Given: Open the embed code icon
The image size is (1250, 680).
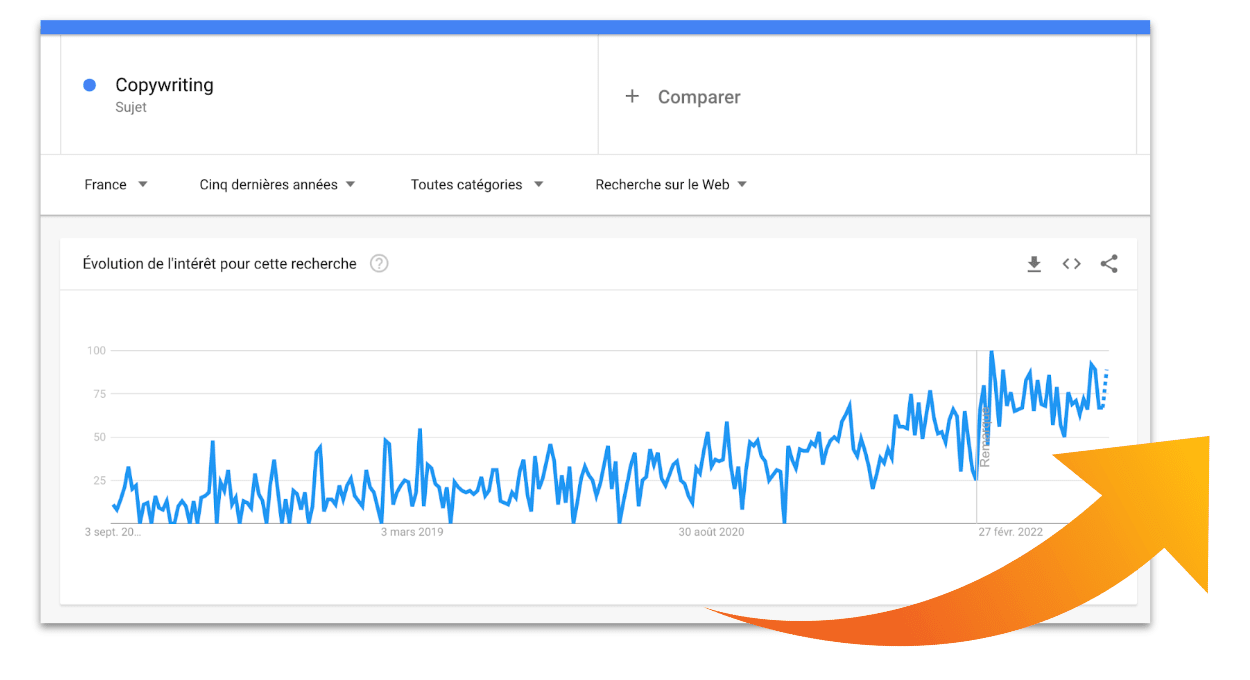Looking at the screenshot, I should point(1071,264).
